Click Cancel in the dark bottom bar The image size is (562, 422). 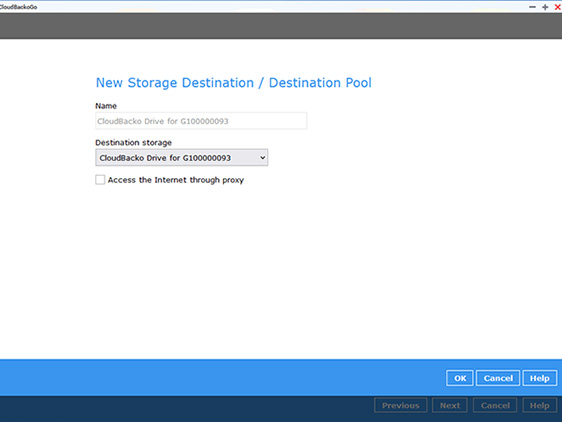coord(495,406)
